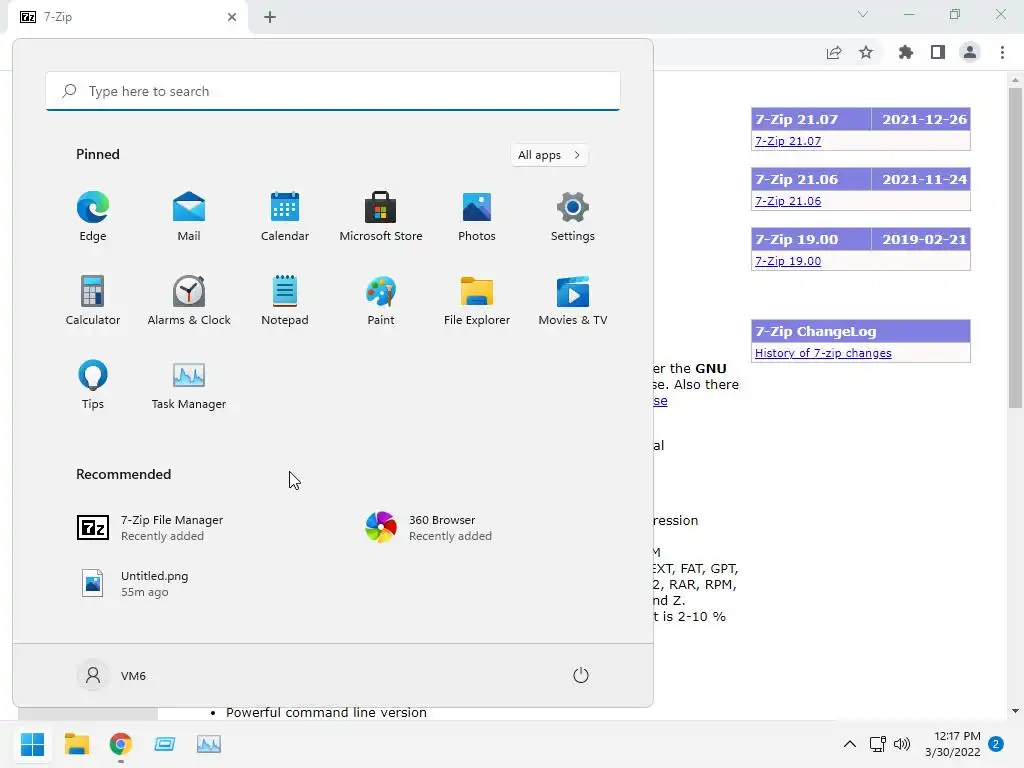Toggle Chrome side panel
The height and width of the screenshot is (768, 1024).
click(938, 52)
